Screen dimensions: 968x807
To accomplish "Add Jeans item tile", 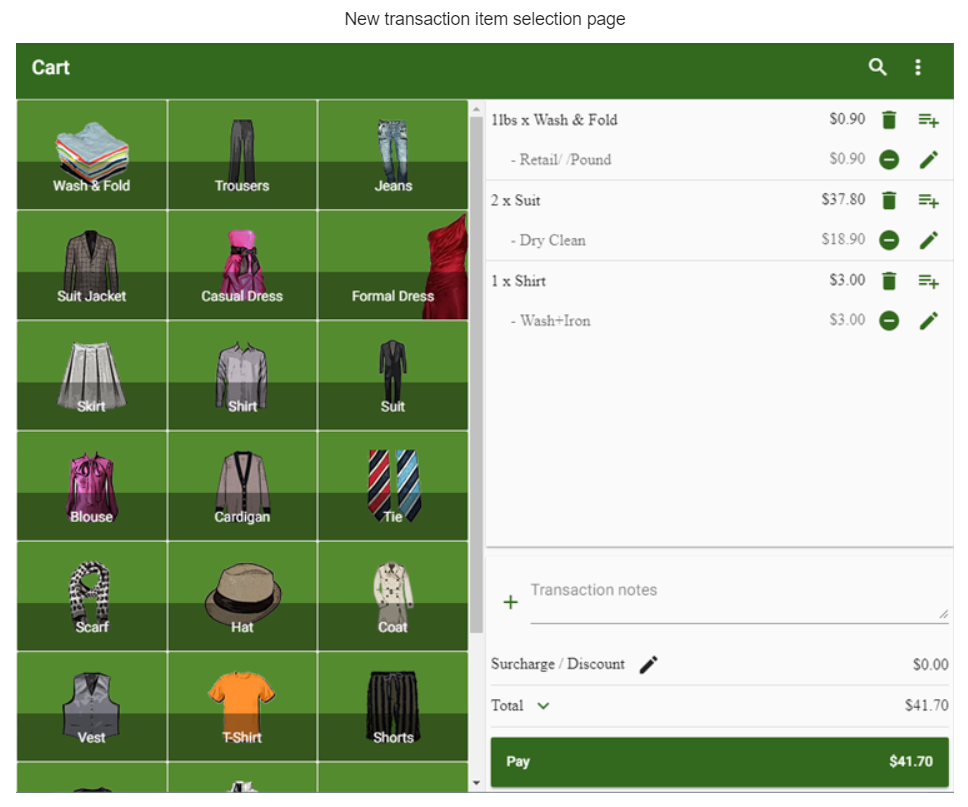I will tap(393, 155).
